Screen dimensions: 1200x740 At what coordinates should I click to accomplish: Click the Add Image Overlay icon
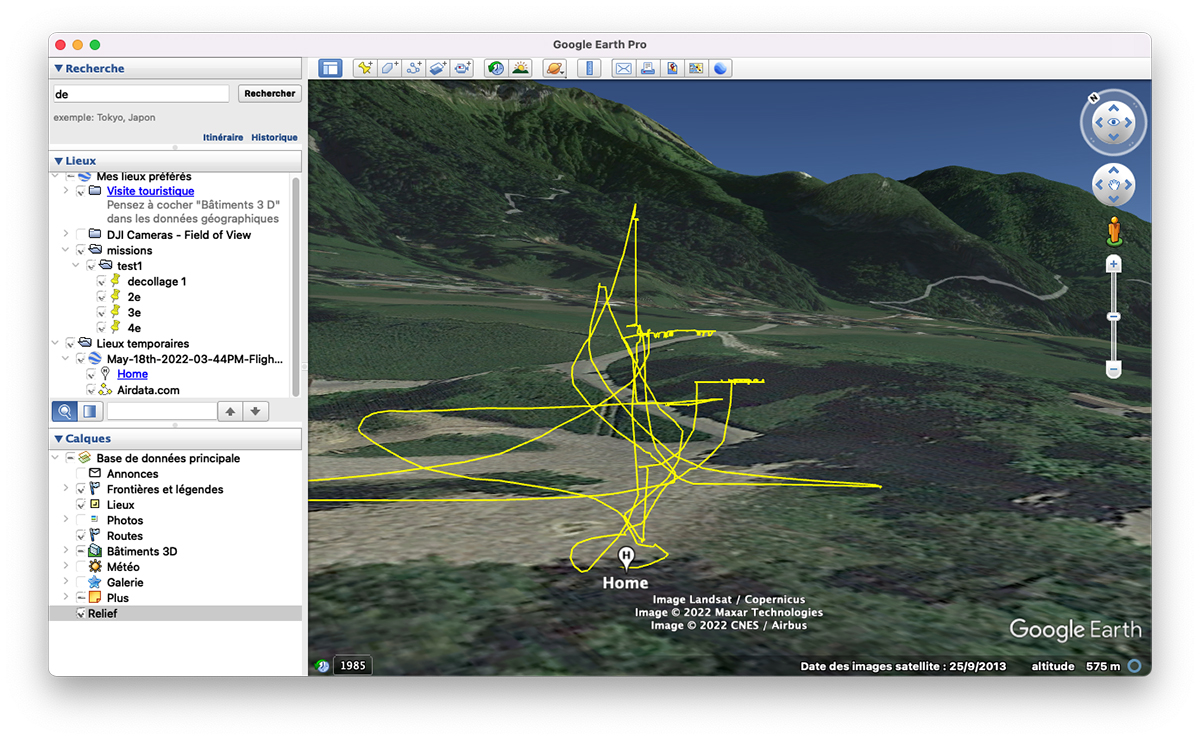click(x=438, y=68)
